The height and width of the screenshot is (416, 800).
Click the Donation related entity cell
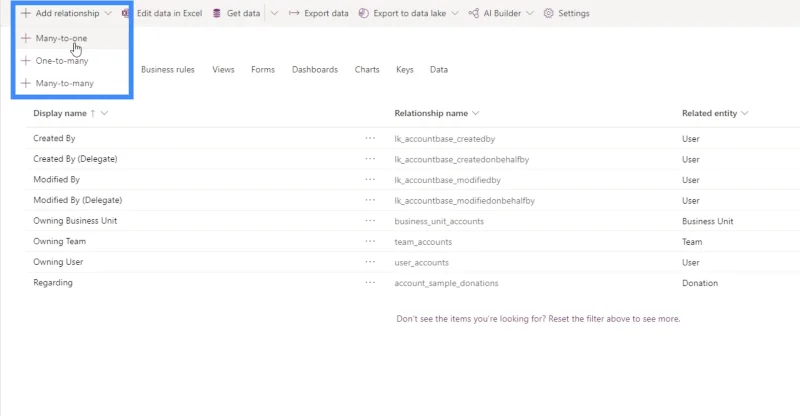tap(700, 283)
